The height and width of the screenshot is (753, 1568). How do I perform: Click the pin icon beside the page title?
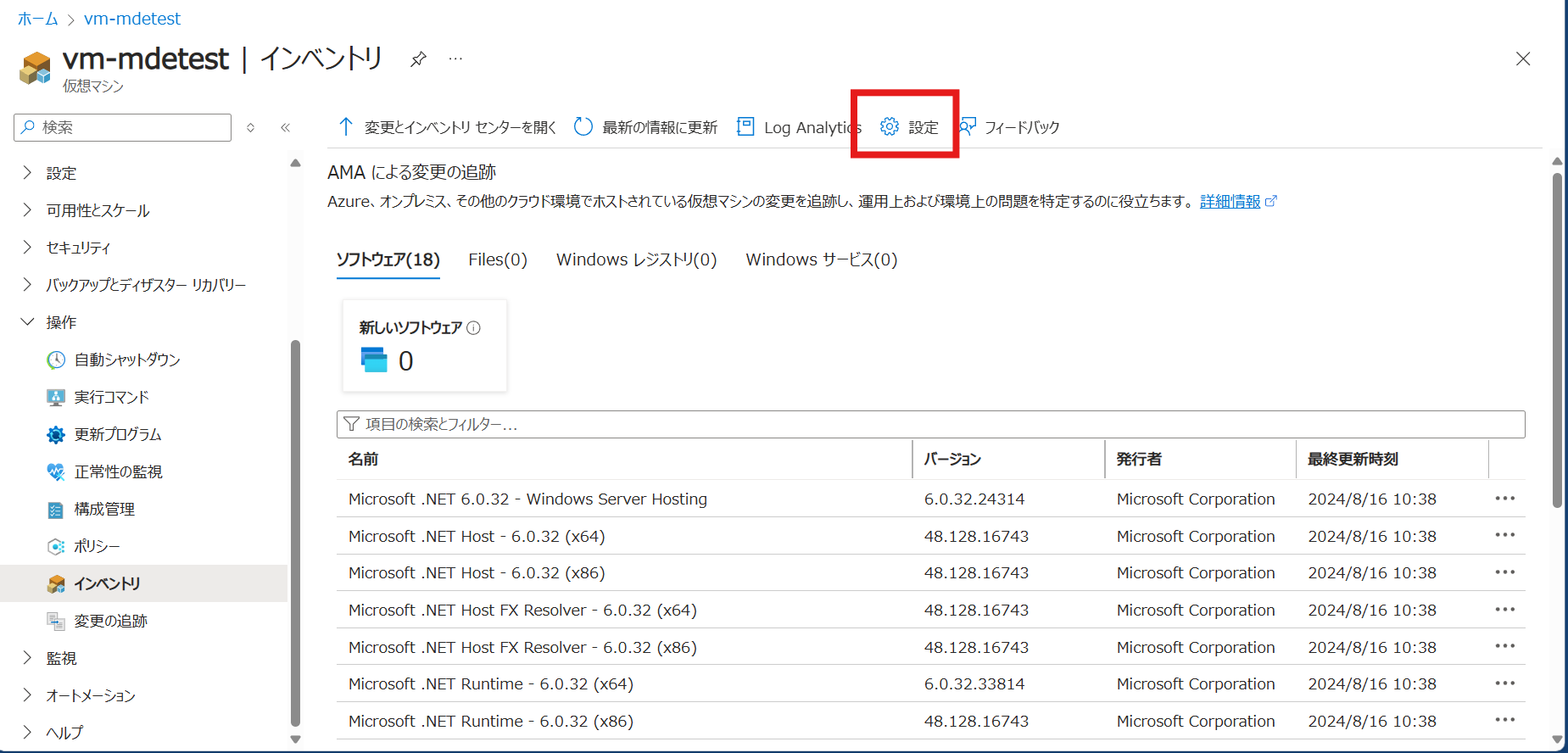coord(418,59)
